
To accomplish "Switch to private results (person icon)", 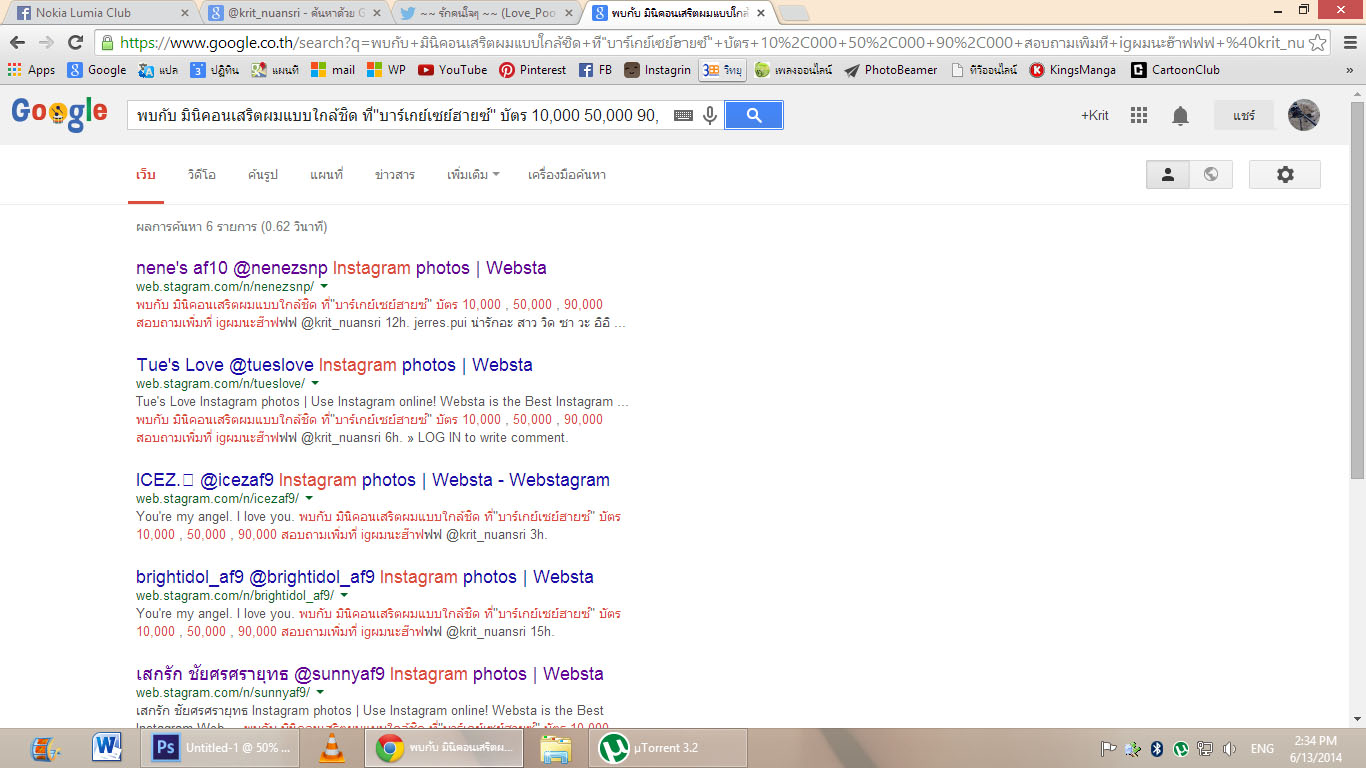I will pyautogui.click(x=1167, y=174).
